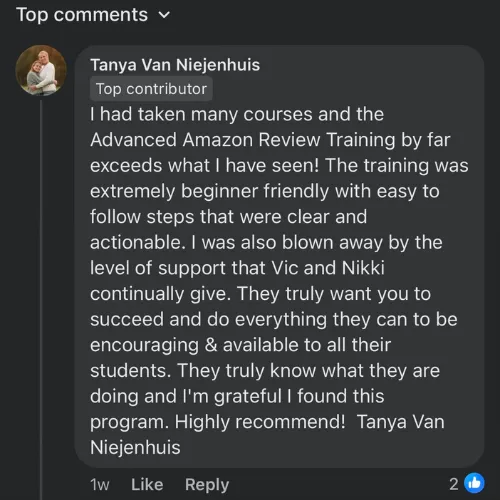
Task: Open Tanya's circular profile picture
Action: point(41,70)
